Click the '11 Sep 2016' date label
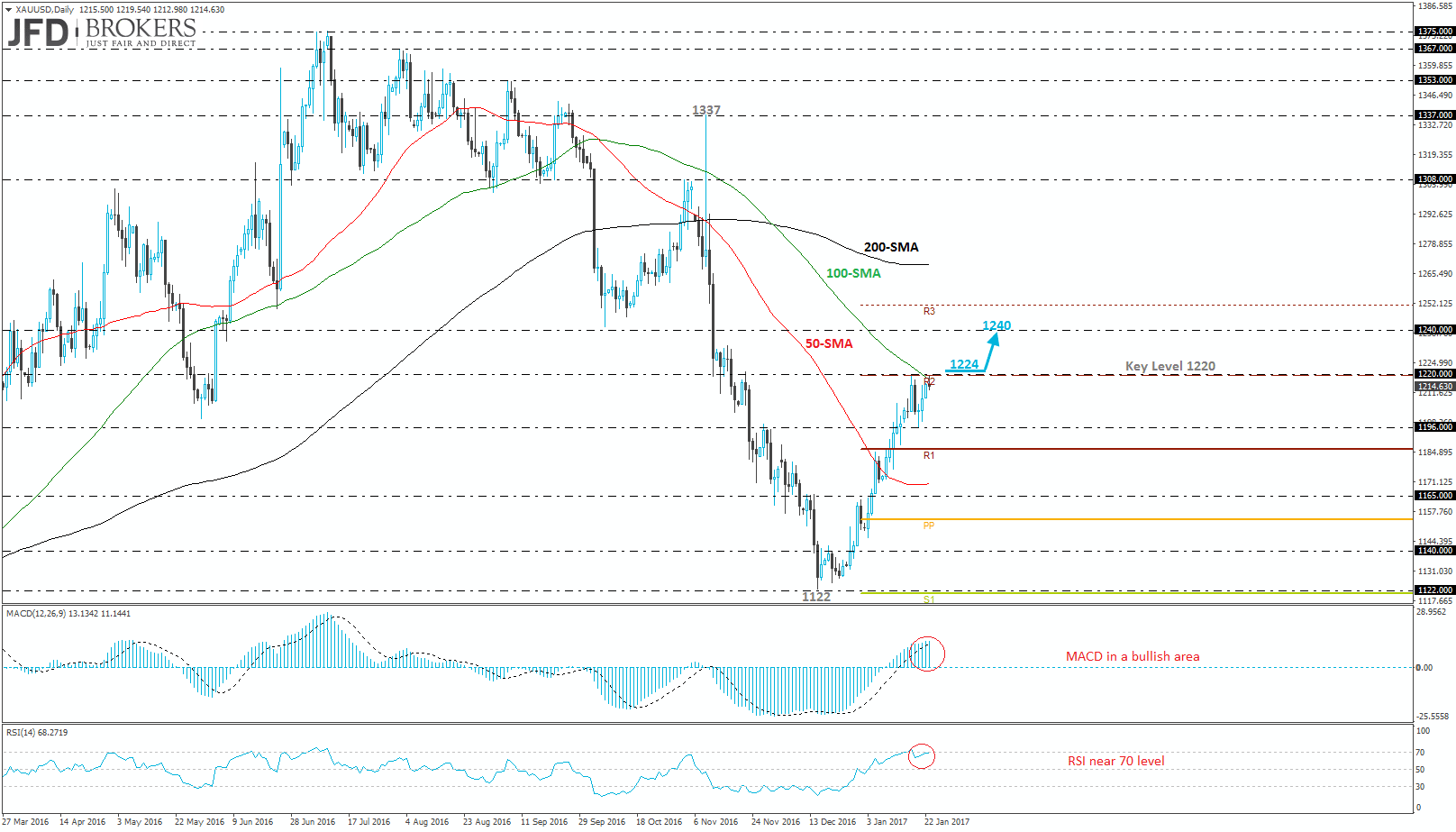 [544, 821]
